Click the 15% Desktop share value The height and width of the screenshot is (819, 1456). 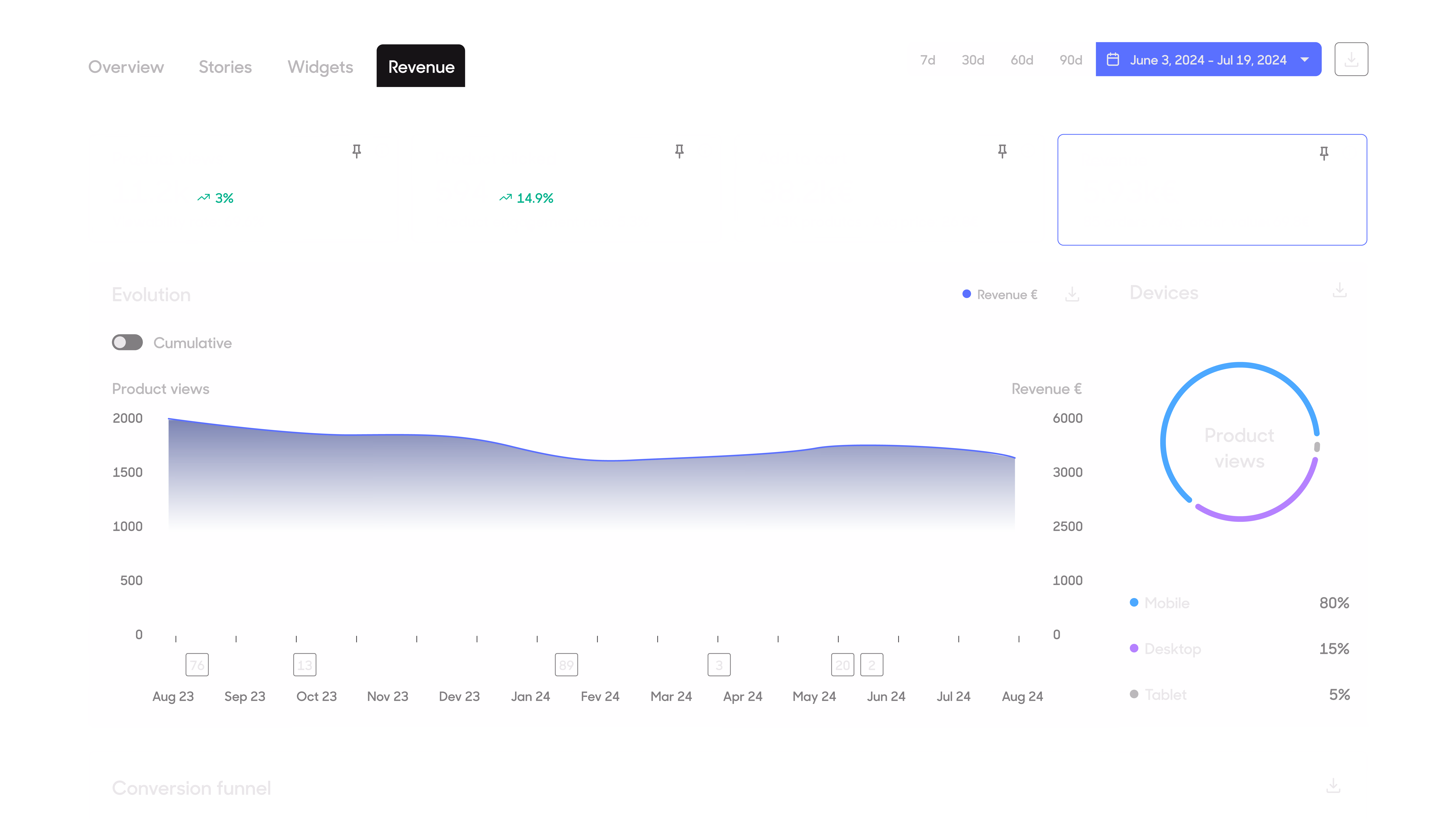click(1334, 649)
